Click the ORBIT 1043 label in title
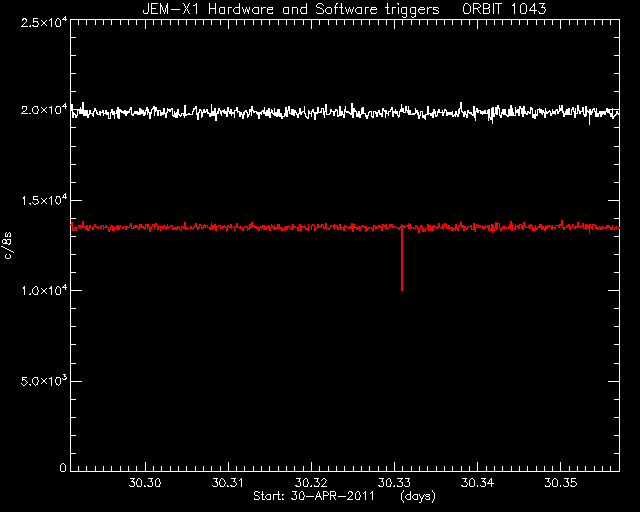 click(504, 9)
